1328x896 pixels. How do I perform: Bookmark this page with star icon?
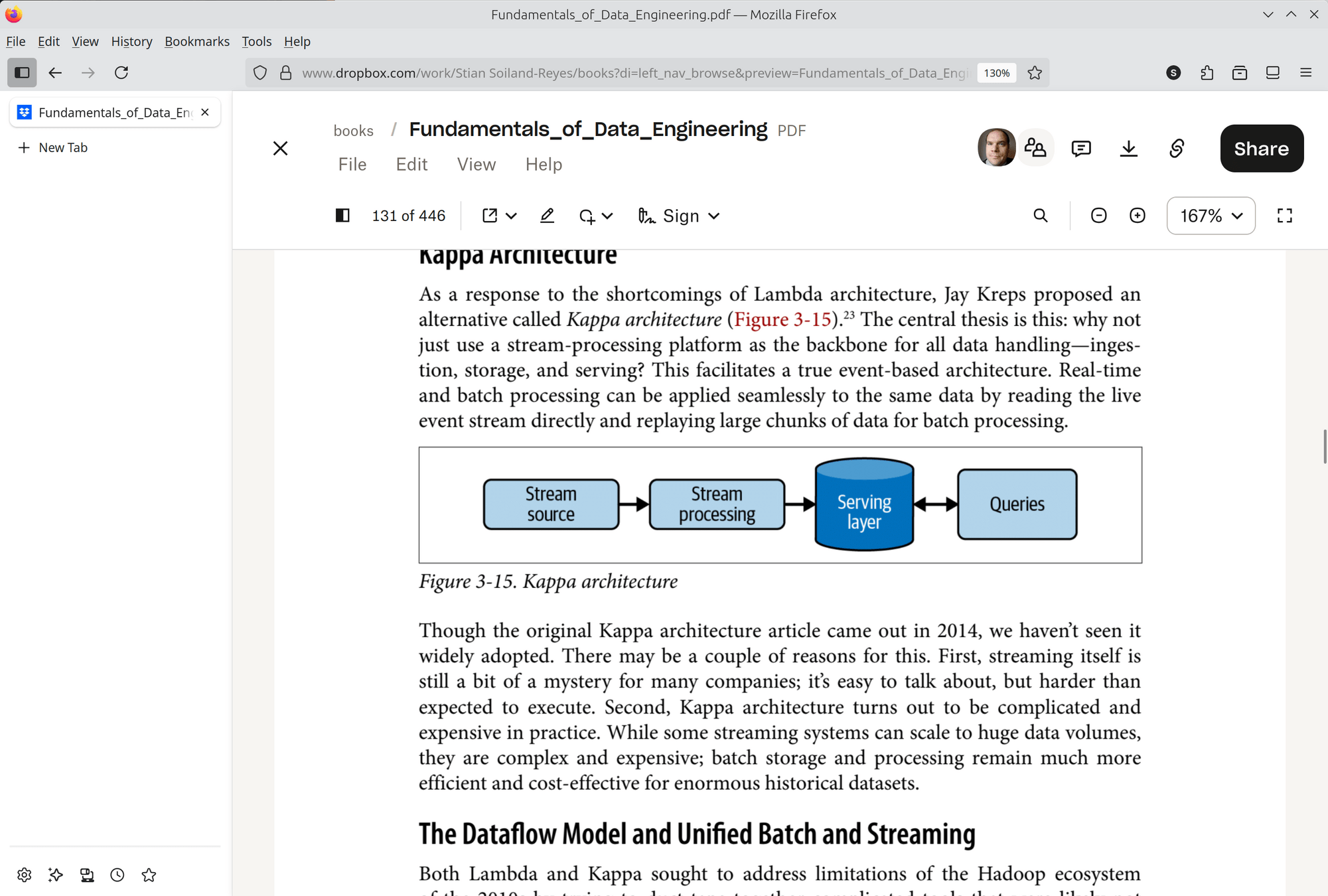click(x=1034, y=72)
